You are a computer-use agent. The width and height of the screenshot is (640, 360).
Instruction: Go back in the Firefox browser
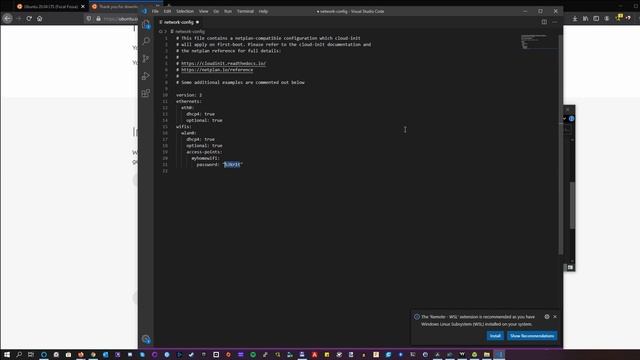click(x=8, y=18)
